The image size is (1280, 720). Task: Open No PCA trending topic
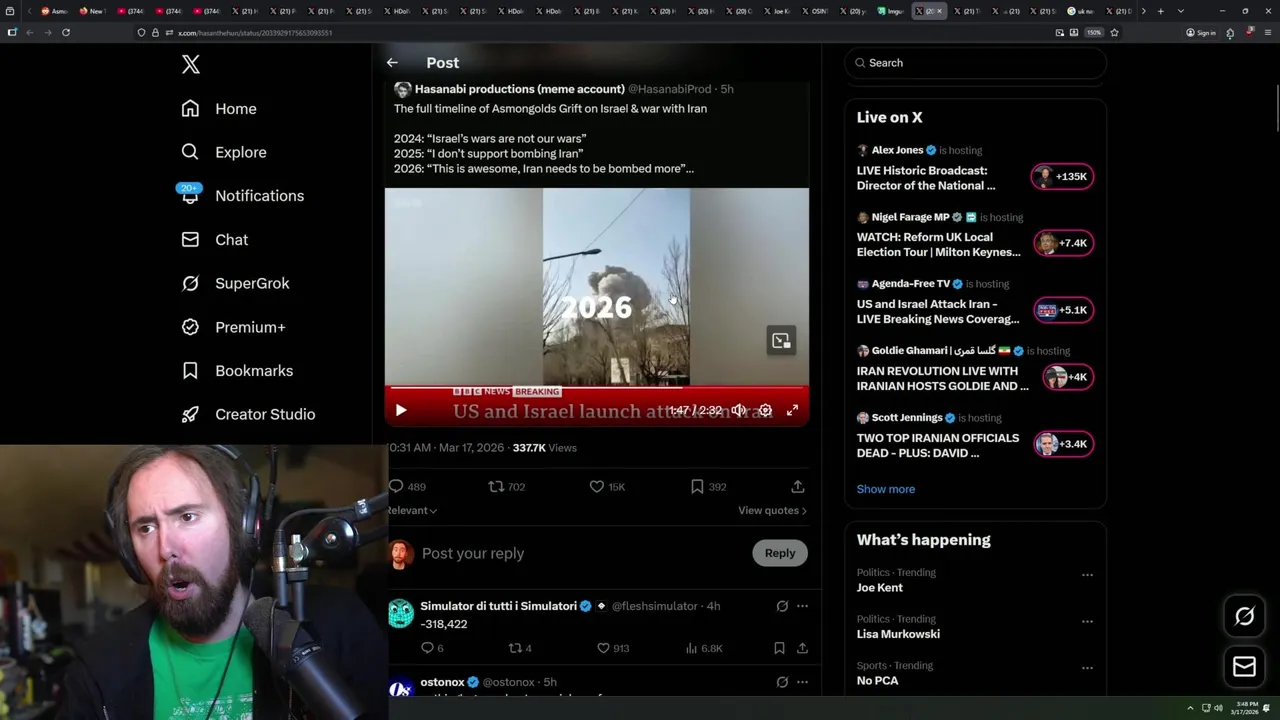(877, 681)
